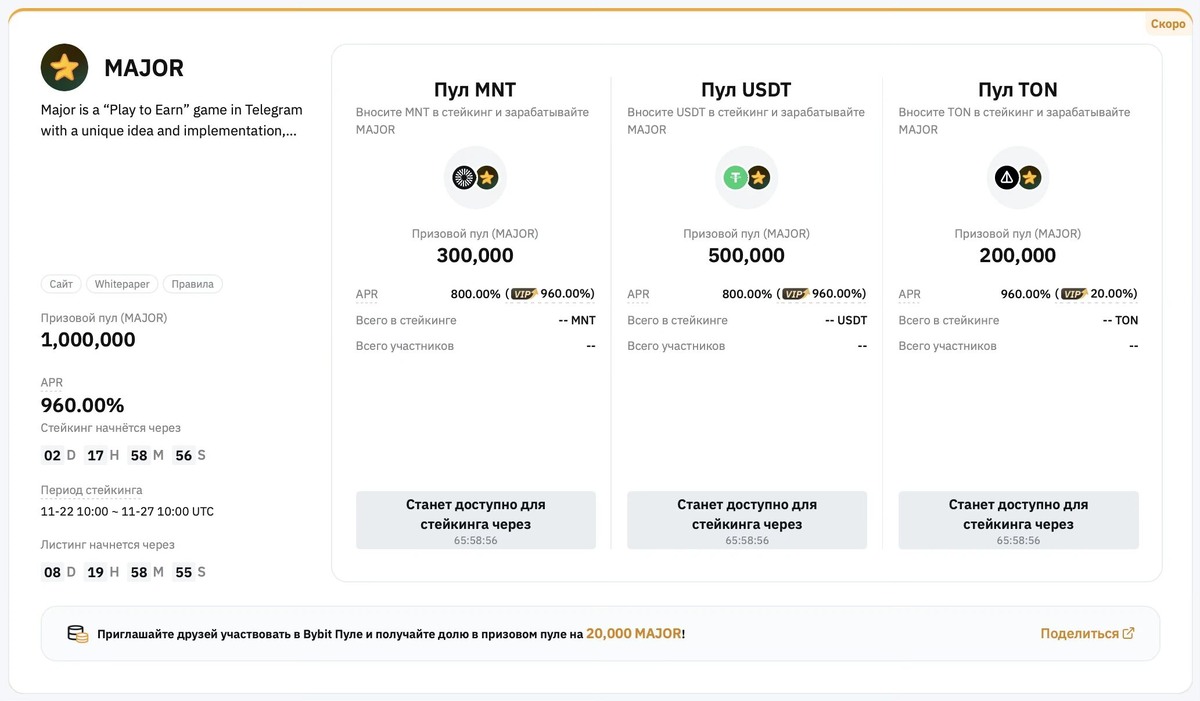The height and width of the screenshot is (701, 1200).
Task: Click the Скоро label in the corner
Action: click(1167, 22)
